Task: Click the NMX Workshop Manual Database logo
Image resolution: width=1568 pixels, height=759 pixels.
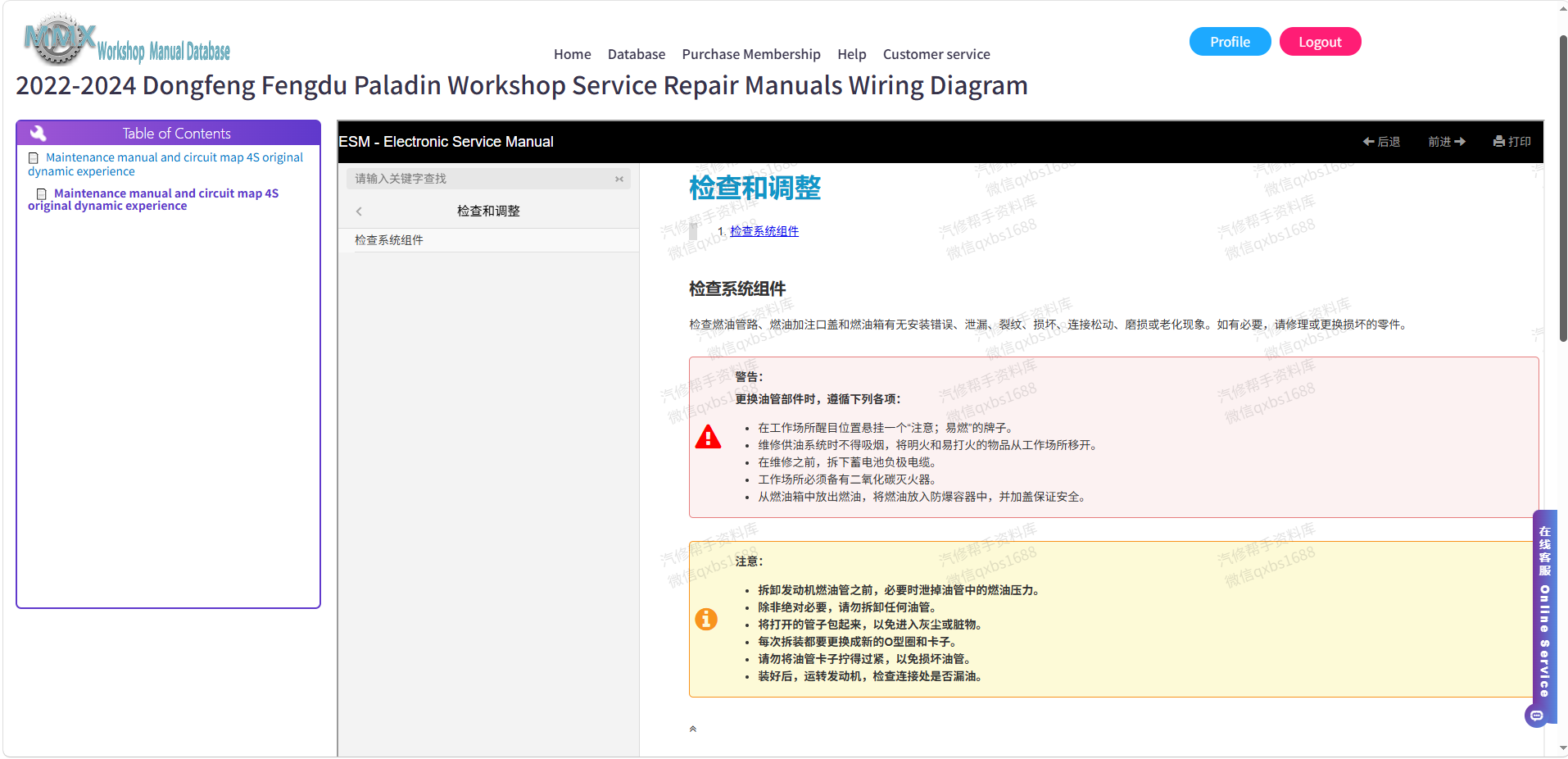Action: click(127, 39)
